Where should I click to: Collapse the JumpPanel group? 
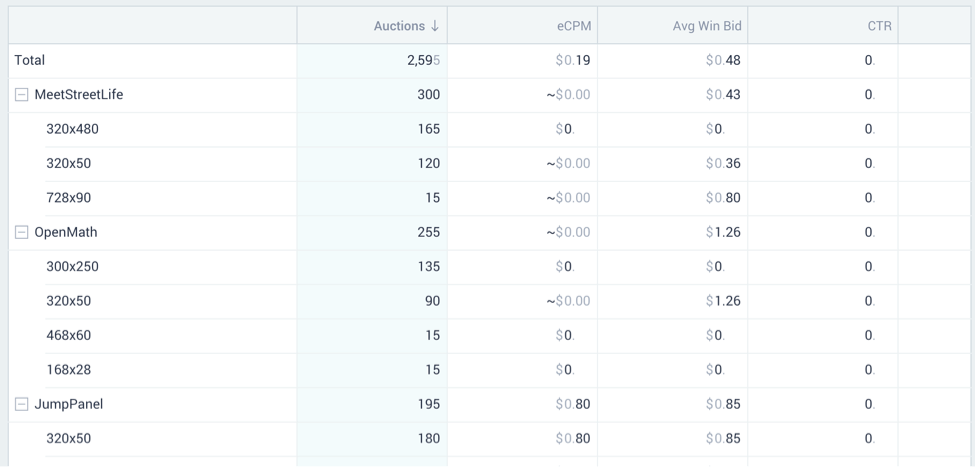coord(21,404)
